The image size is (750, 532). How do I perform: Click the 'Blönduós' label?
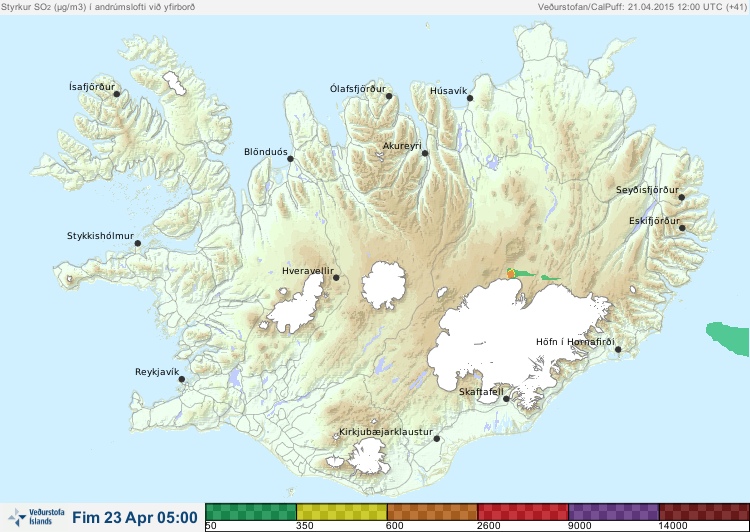click(x=266, y=152)
